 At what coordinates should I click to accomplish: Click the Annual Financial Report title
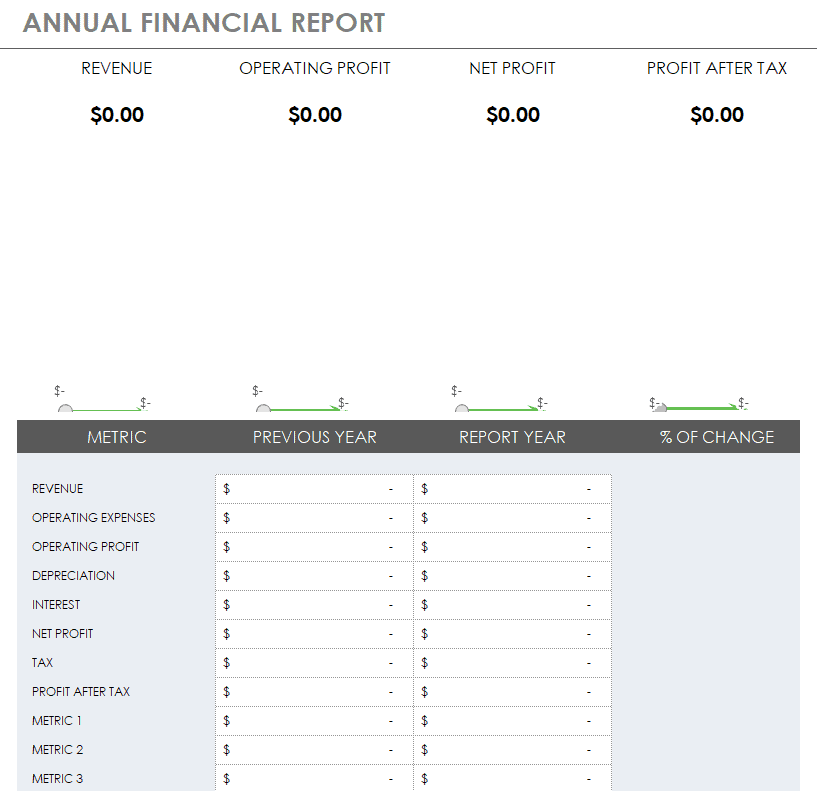coord(204,23)
